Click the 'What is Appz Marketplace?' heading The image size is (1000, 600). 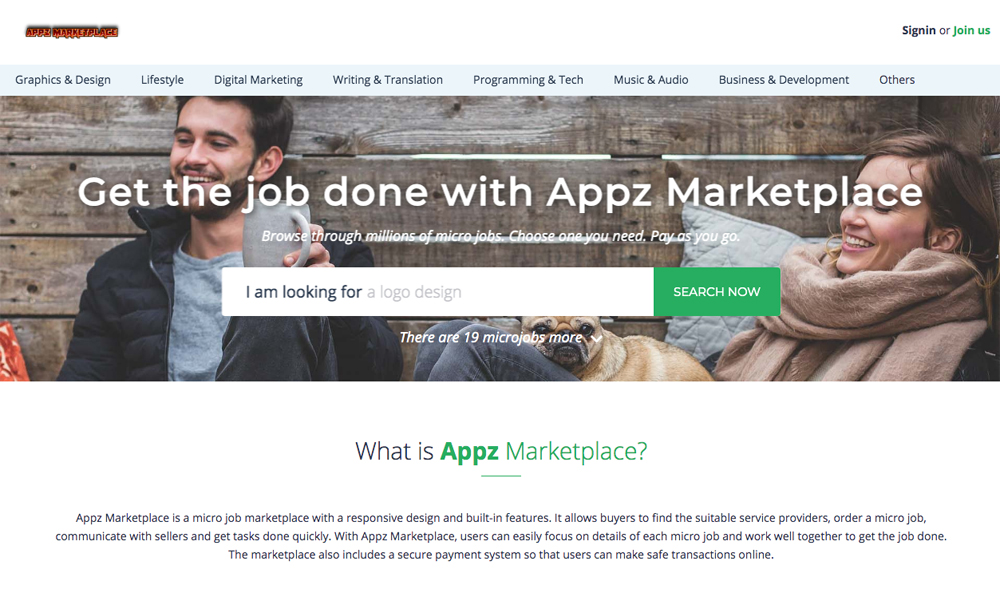501,451
